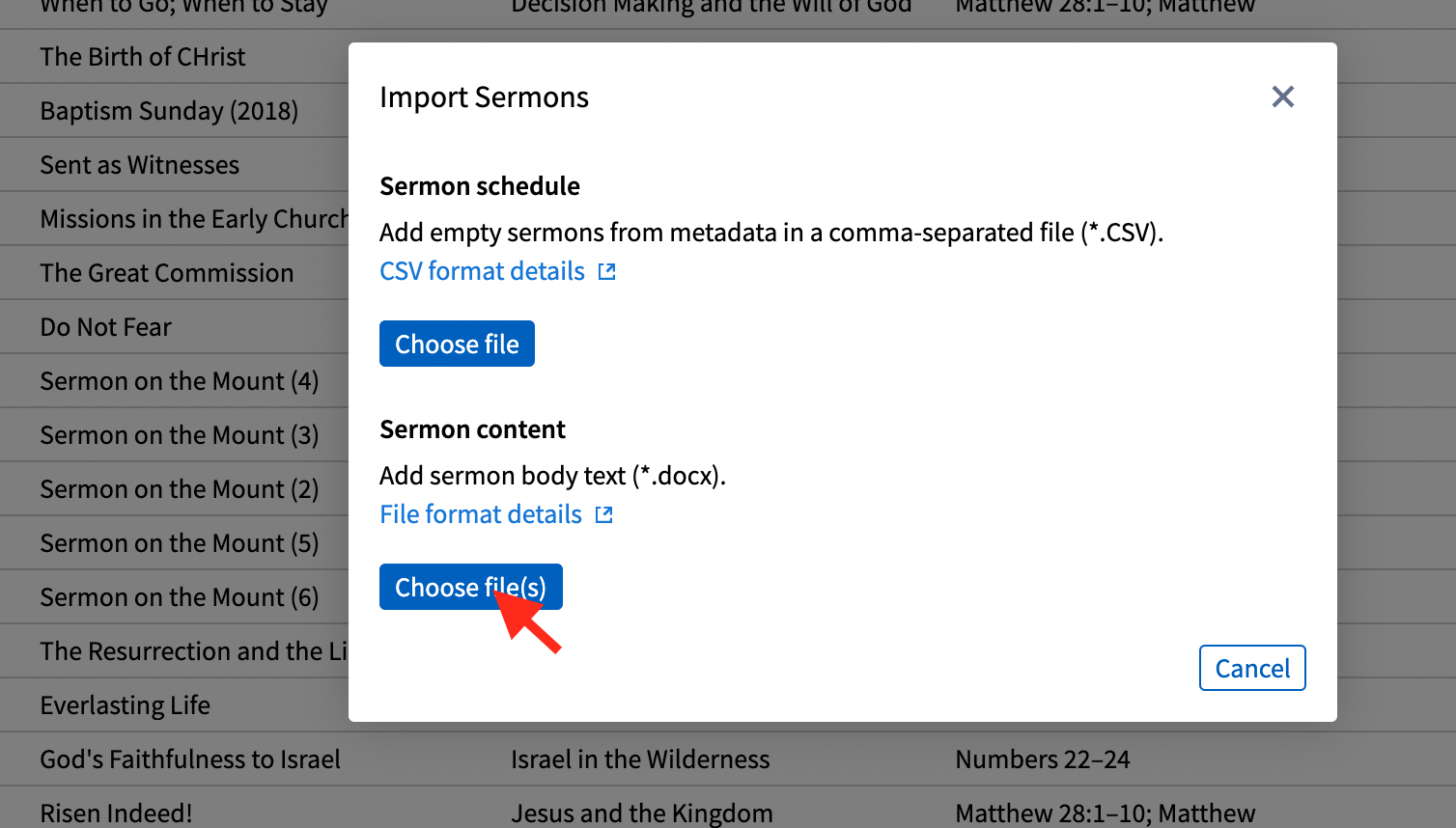Image resolution: width=1456 pixels, height=828 pixels.
Task: Select Baptism Sunday (2018) sermon
Action: pyautogui.click(x=169, y=111)
